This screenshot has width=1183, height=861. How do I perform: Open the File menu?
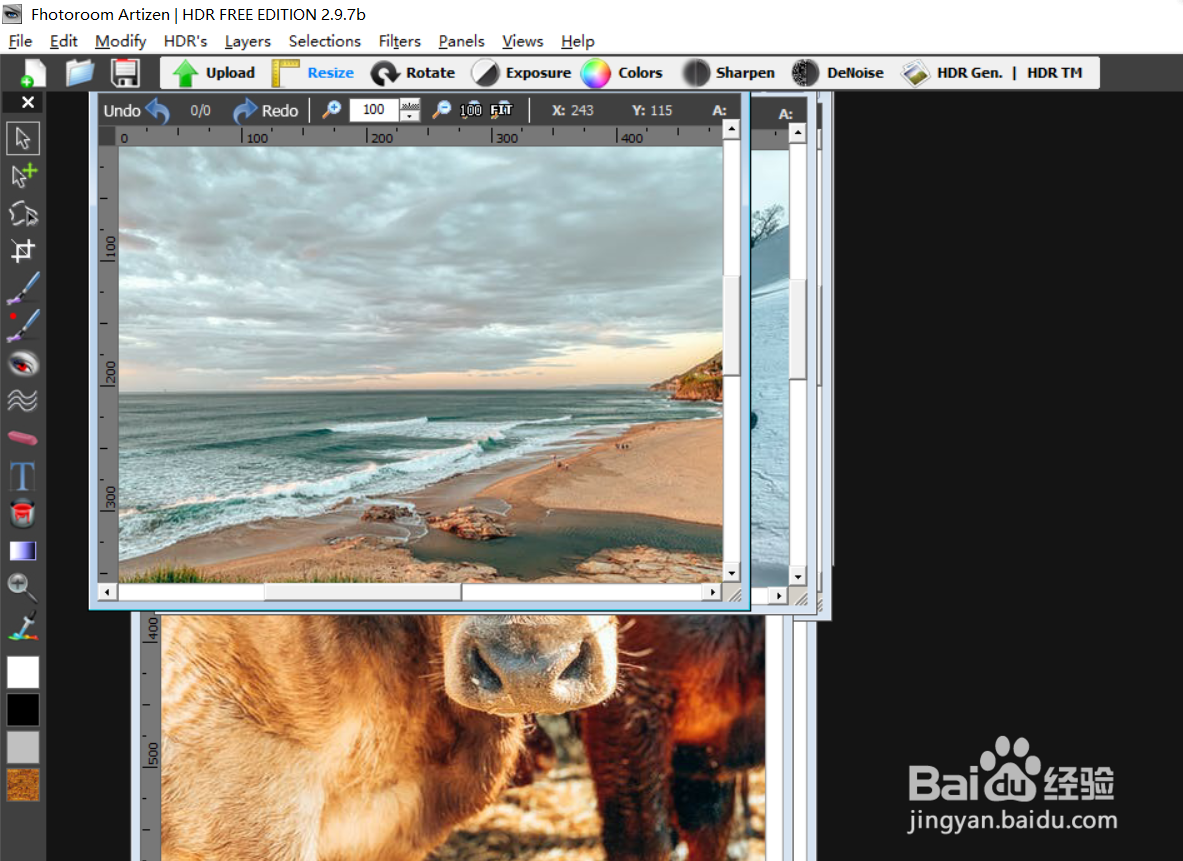[x=20, y=42]
